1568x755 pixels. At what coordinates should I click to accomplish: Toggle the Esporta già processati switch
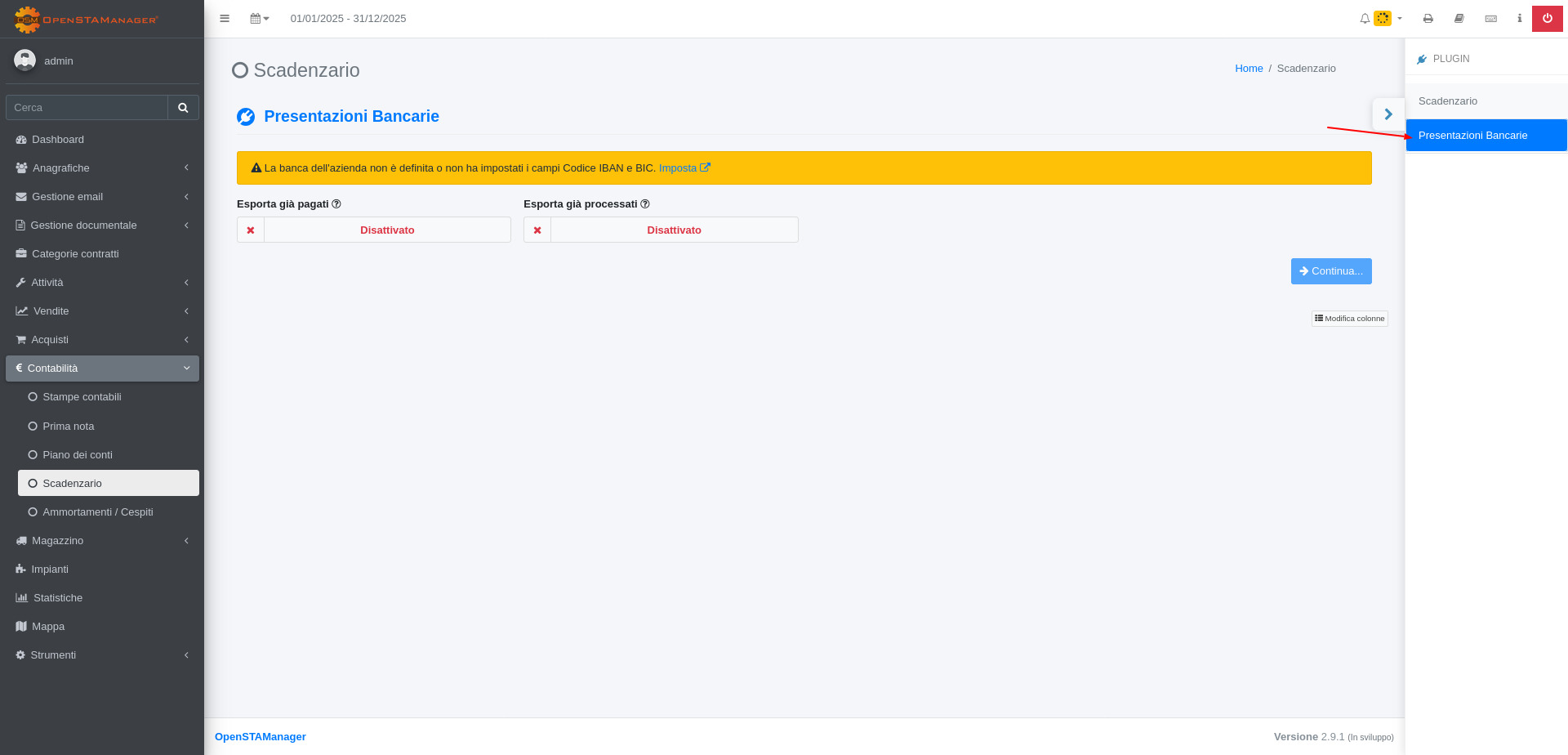click(x=661, y=230)
